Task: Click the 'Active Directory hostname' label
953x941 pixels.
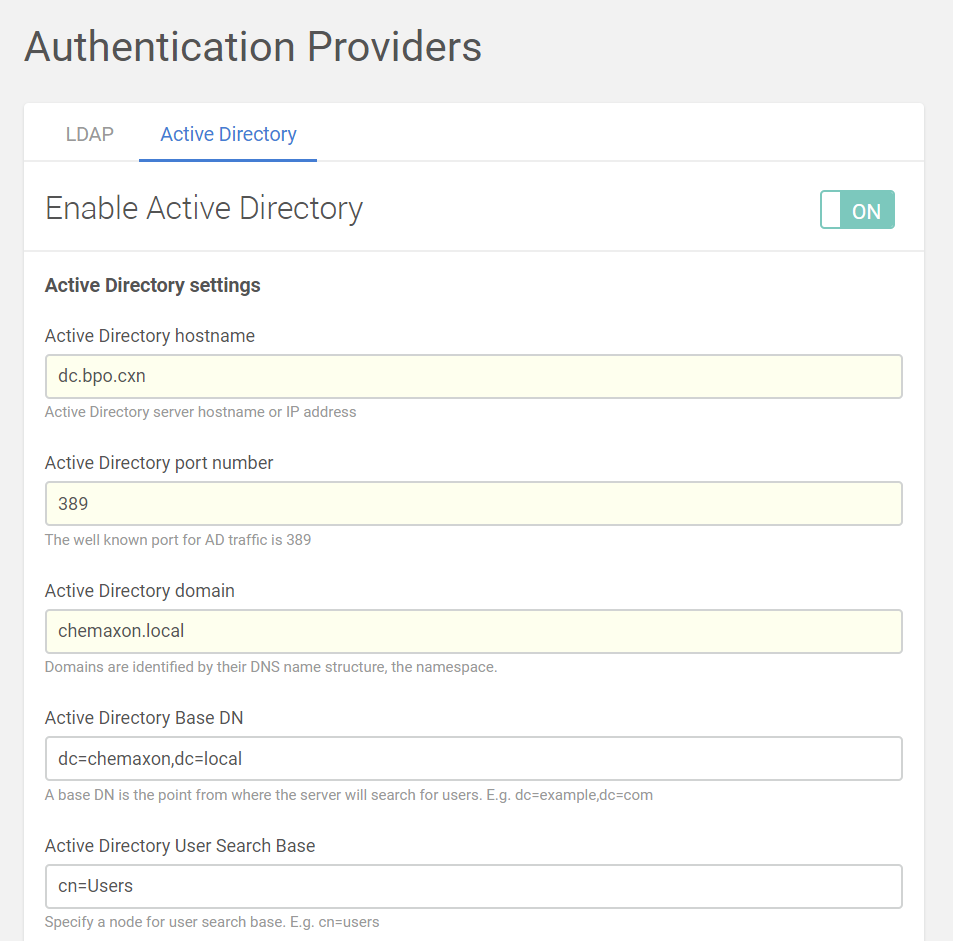Action: [x=150, y=336]
